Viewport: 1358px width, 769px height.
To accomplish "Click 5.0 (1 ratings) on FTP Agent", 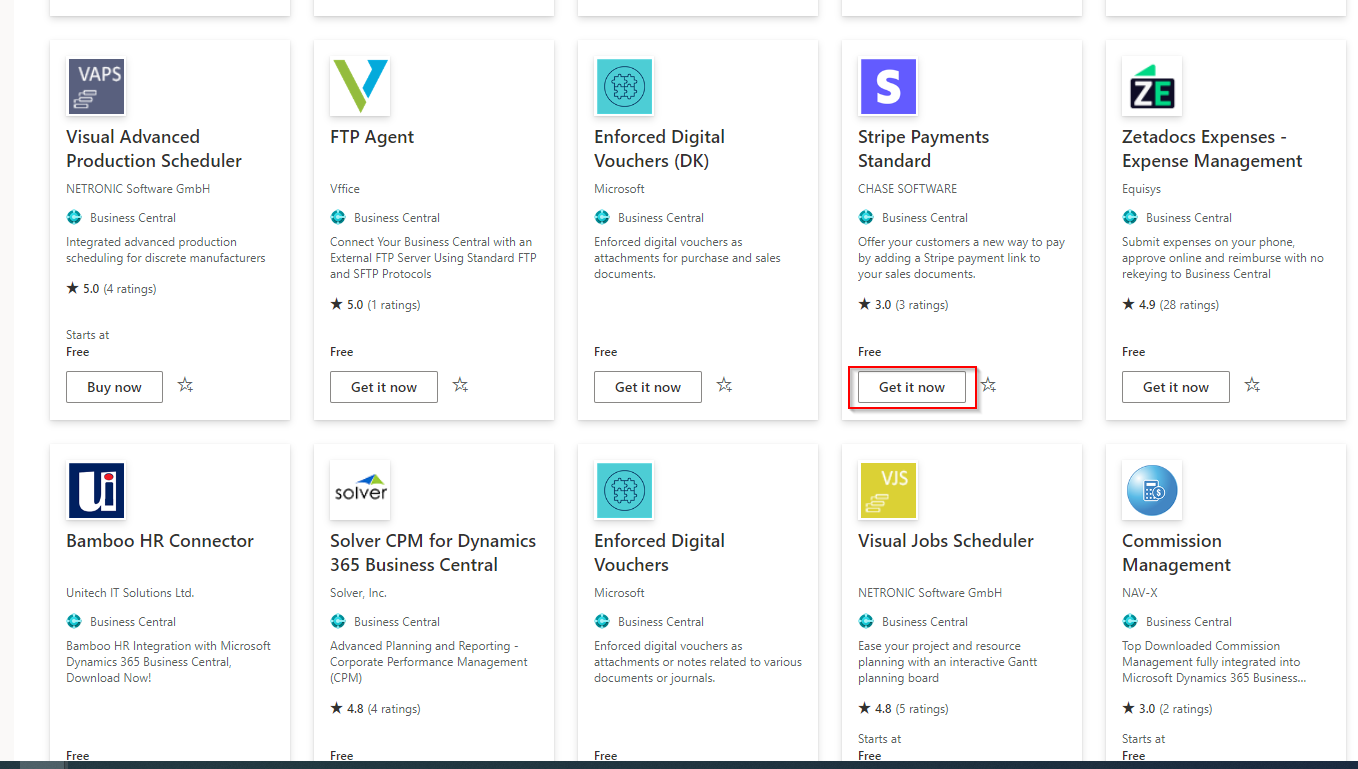I will tap(375, 305).
